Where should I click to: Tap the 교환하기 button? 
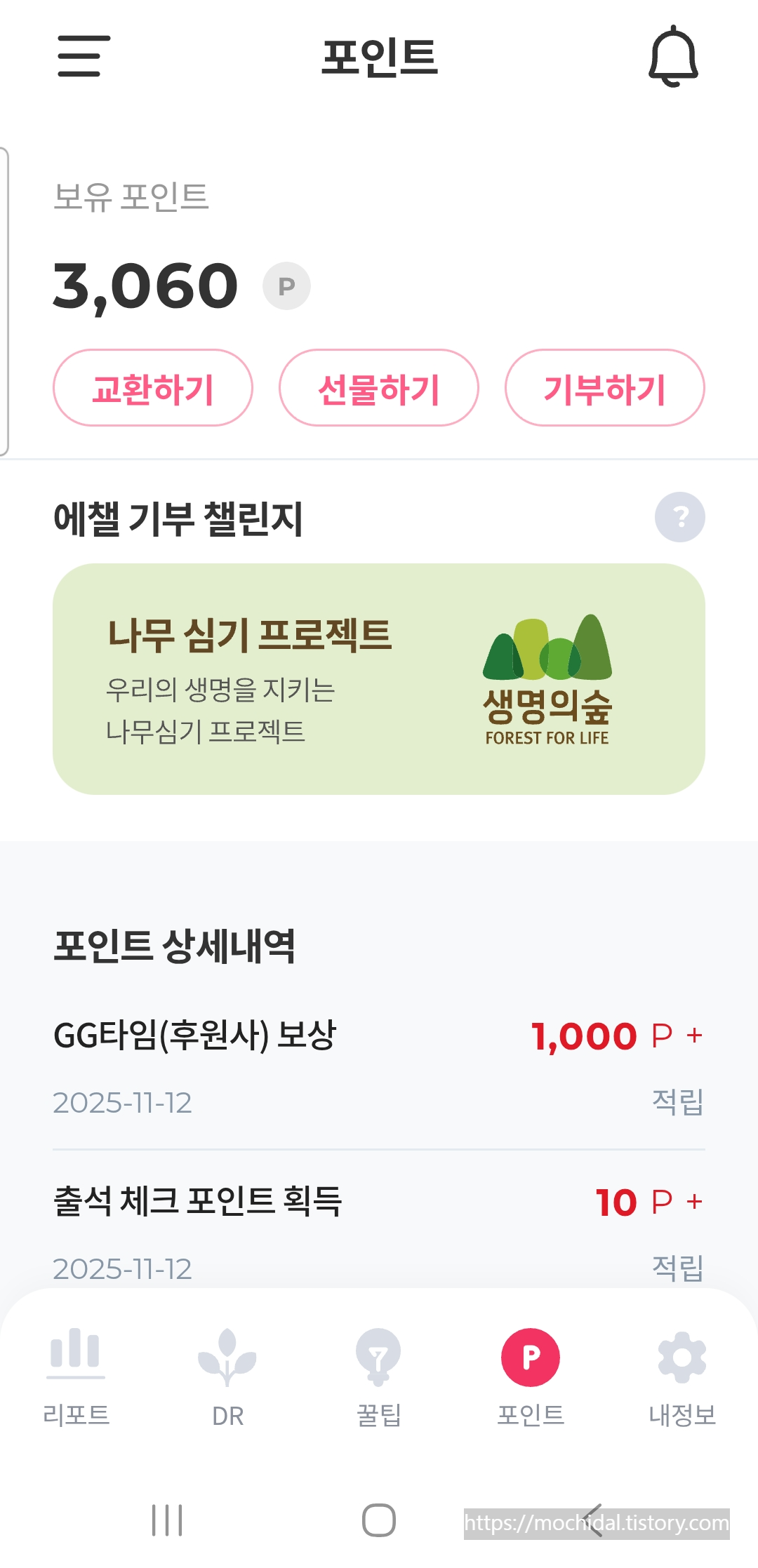(x=153, y=388)
